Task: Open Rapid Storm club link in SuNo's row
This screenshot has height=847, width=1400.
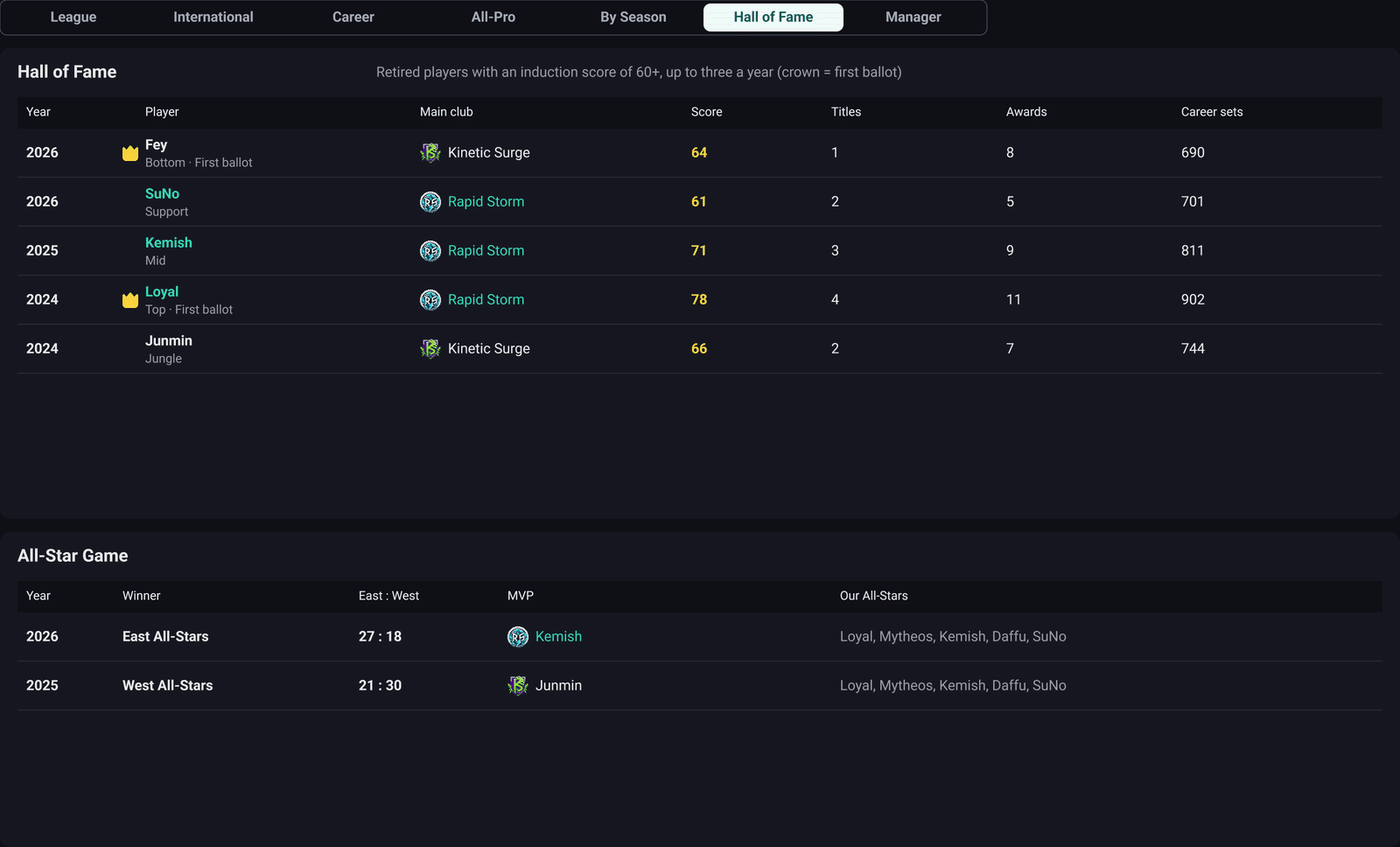Action: 486,202
